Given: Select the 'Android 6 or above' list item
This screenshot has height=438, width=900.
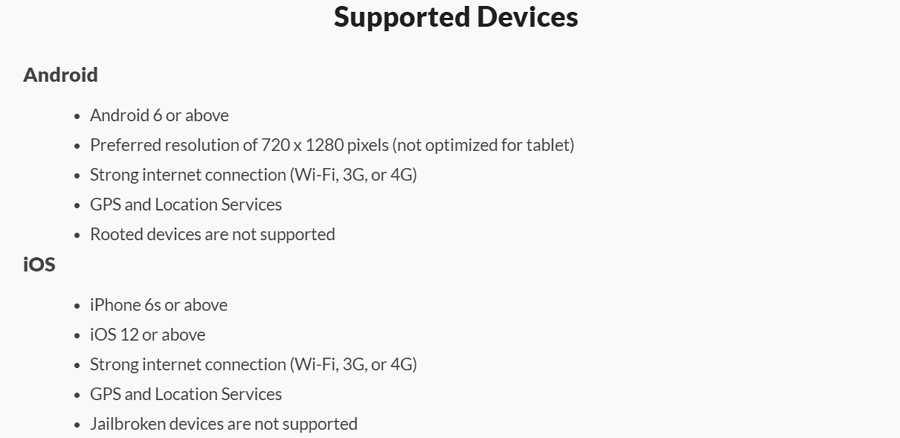Looking at the screenshot, I should click(x=159, y=115).
